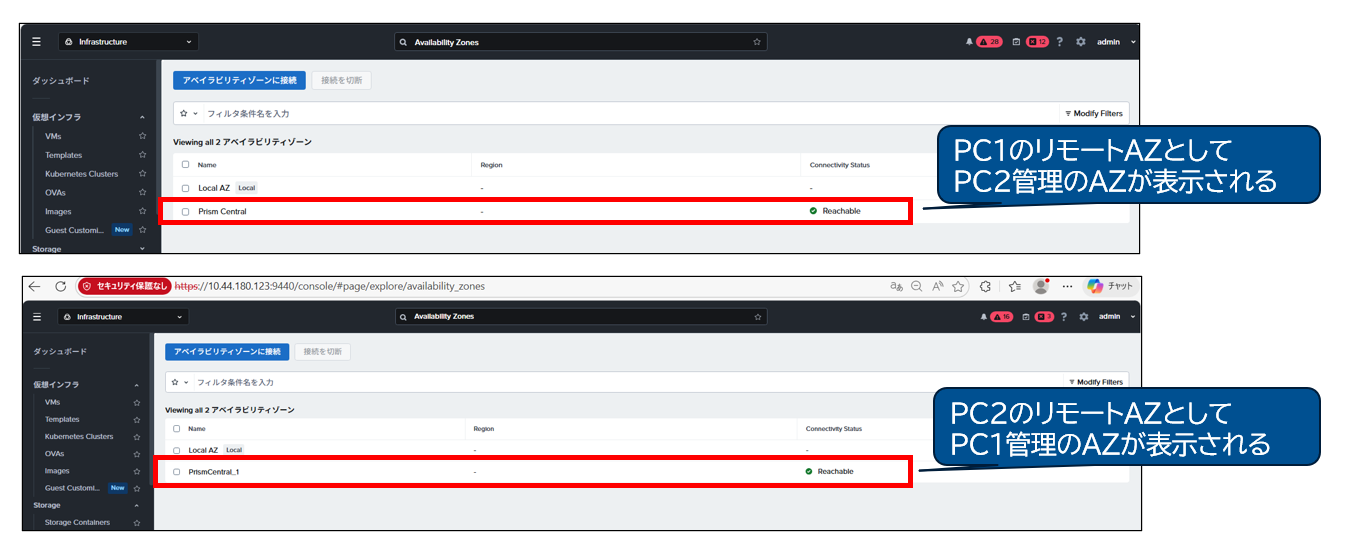Viewport: 1366px width, 548px height.
Task: Open the browser three-dot menu
Action: pos(1067,286)
